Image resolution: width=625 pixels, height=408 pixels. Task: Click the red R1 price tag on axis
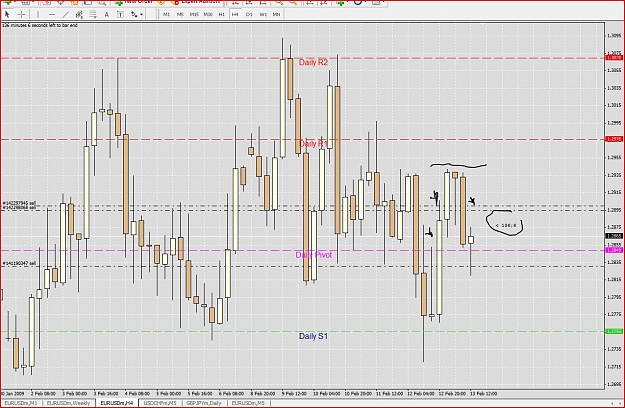tap(614, 139)
